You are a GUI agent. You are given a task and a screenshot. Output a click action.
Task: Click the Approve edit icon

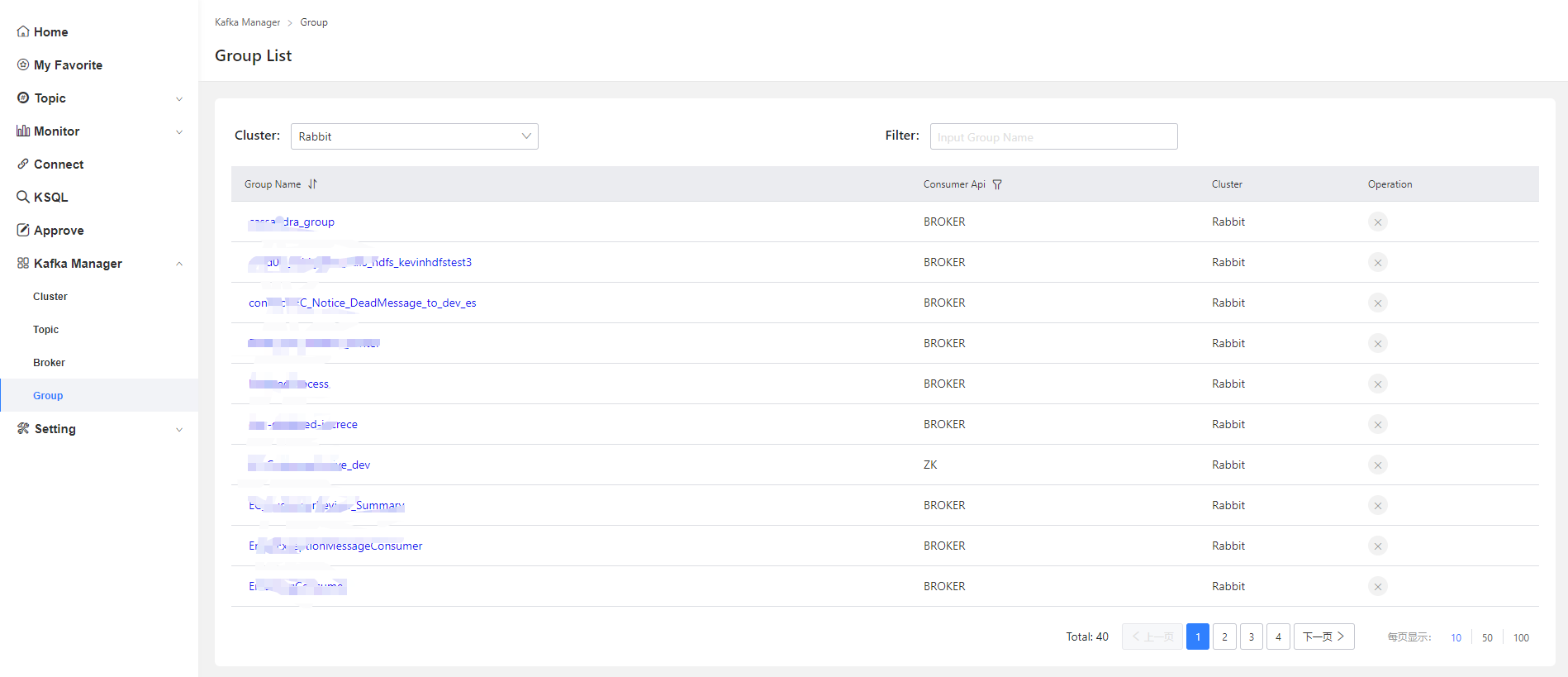23,231
